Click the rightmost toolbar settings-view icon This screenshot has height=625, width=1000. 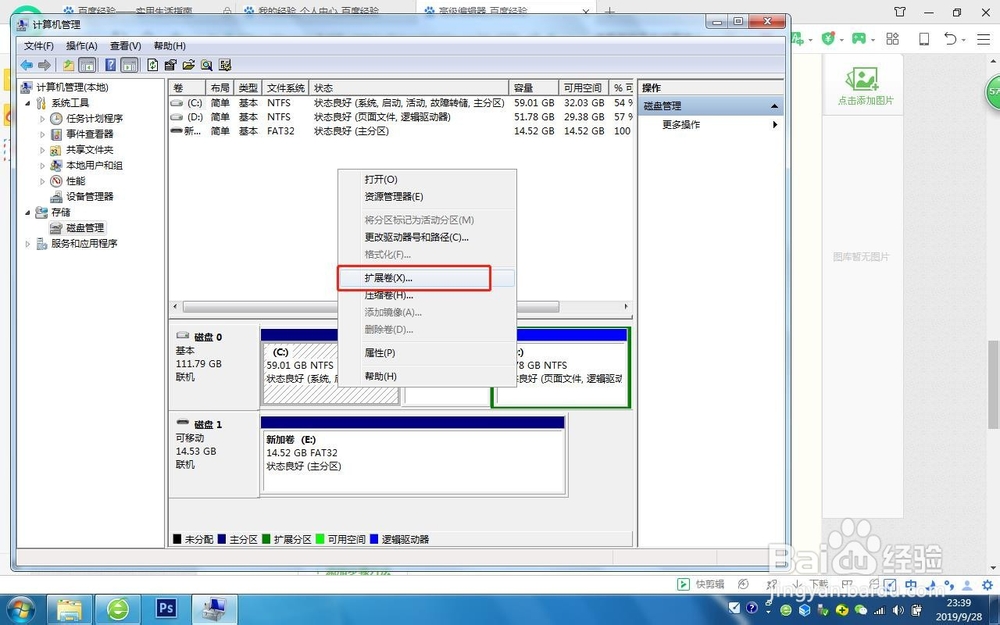tap(224, 65)
